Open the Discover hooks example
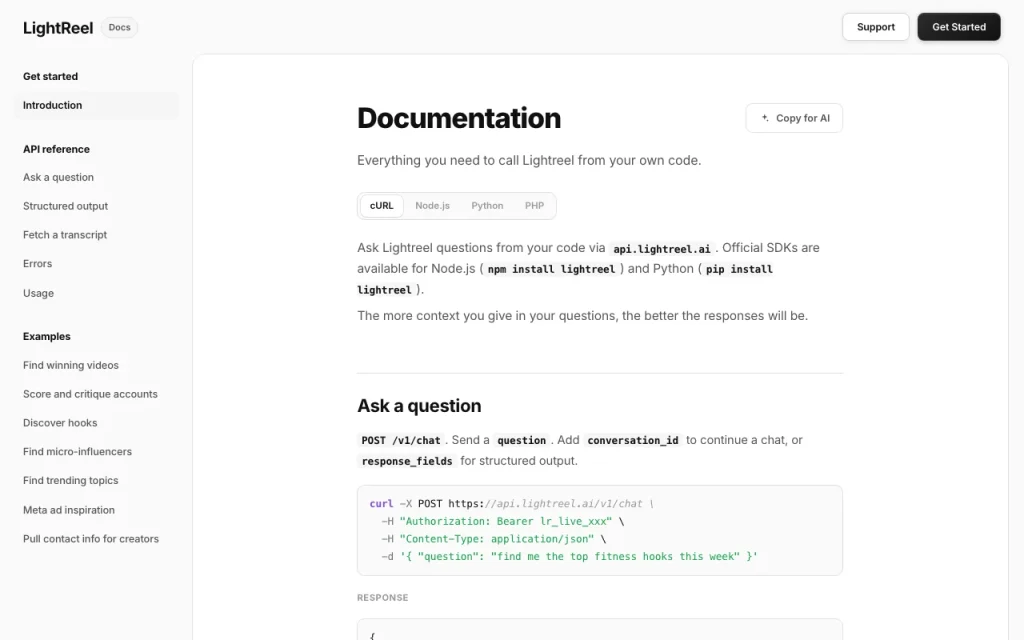The image size is (1024, 640). coord(60,423)
